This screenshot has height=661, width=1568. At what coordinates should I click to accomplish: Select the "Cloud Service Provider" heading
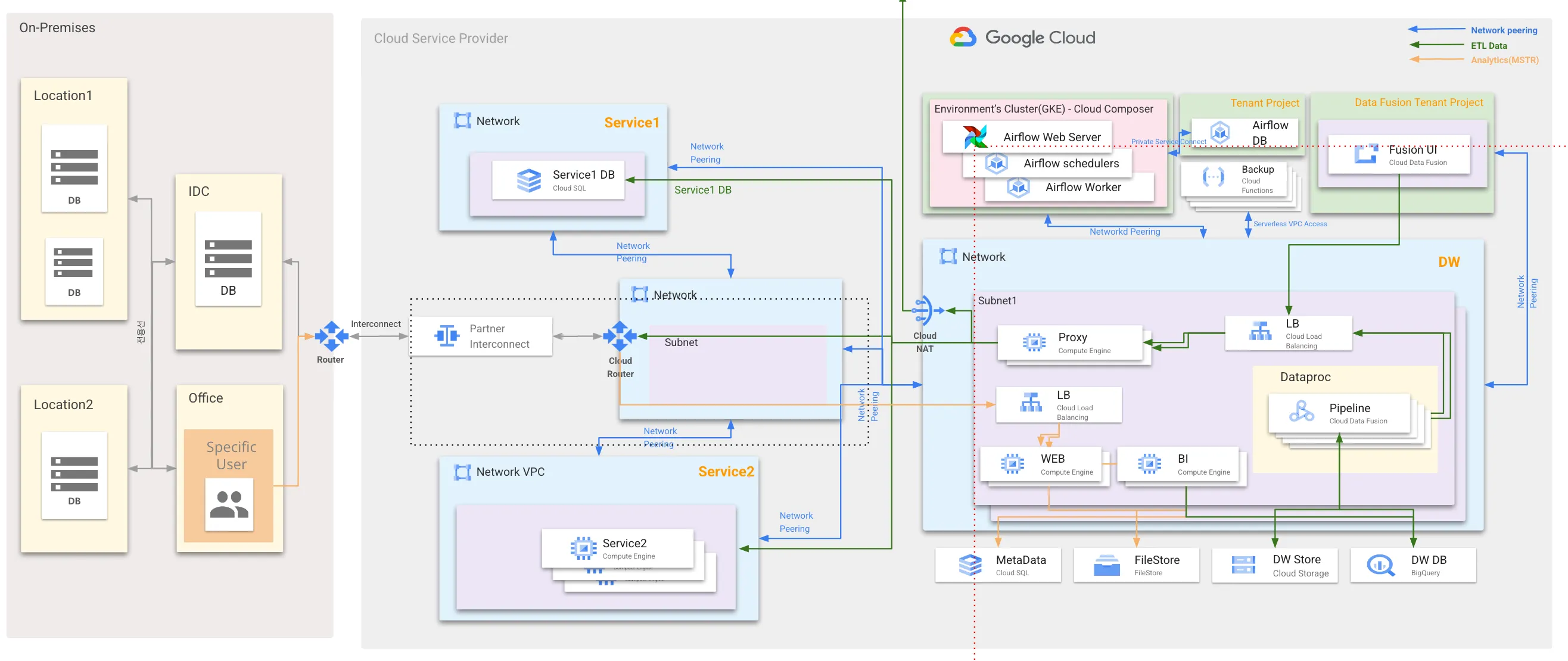[x=441, y=38]
